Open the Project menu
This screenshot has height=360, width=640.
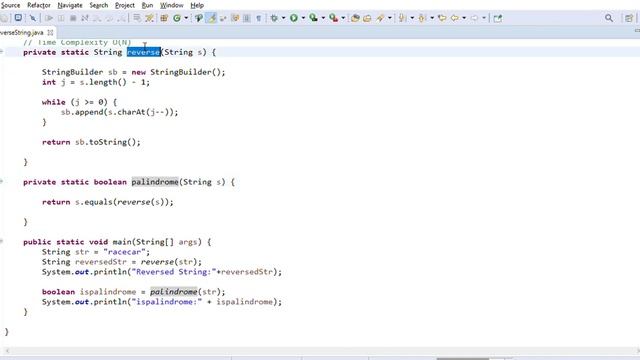point(124,5)
